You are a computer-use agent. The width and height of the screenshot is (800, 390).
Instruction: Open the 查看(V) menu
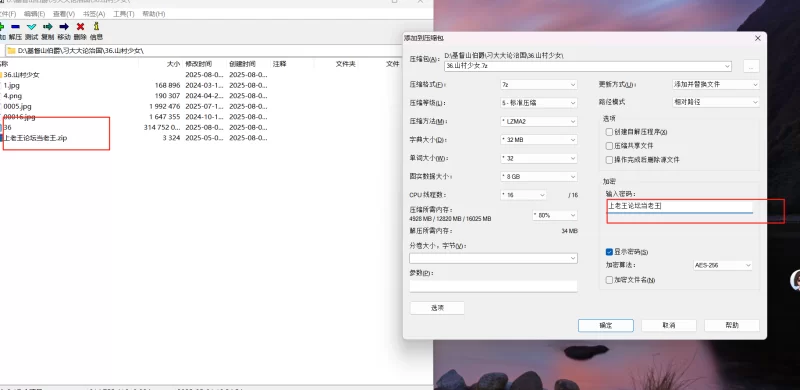point(64,14)
